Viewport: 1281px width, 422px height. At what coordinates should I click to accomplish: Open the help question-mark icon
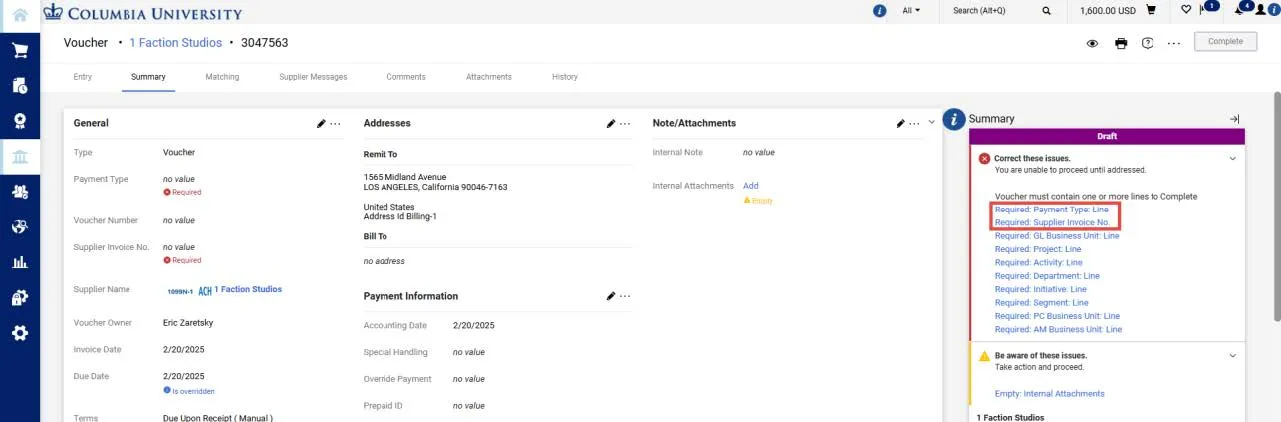coord(1147,43)
